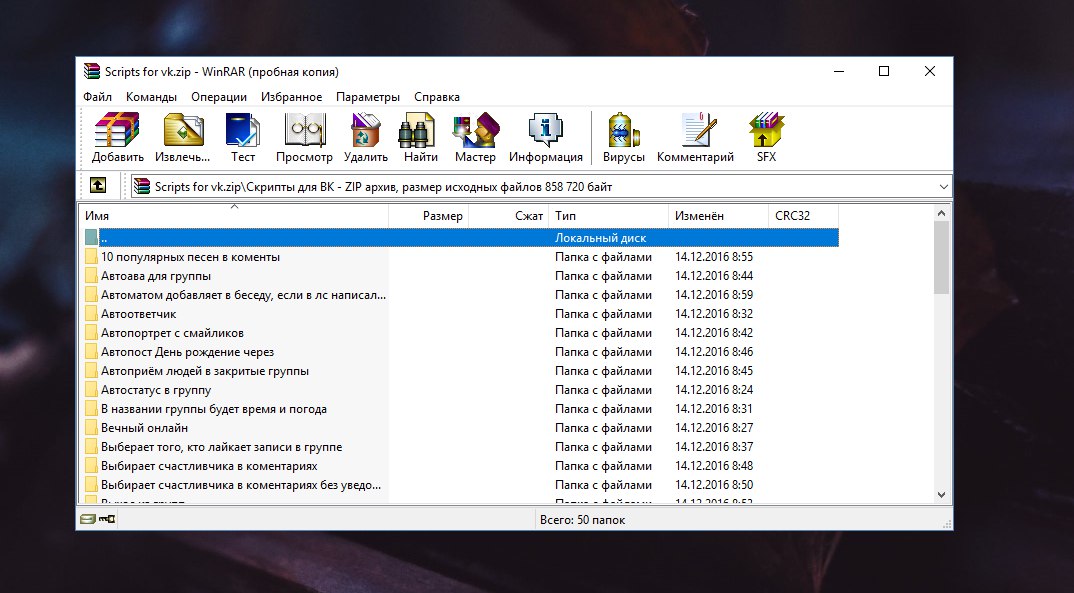Screen dimensions: 1074x593
Task: Select "Выберает того, кто лайкает записи в группе"
Action: (x=222, y=447)
